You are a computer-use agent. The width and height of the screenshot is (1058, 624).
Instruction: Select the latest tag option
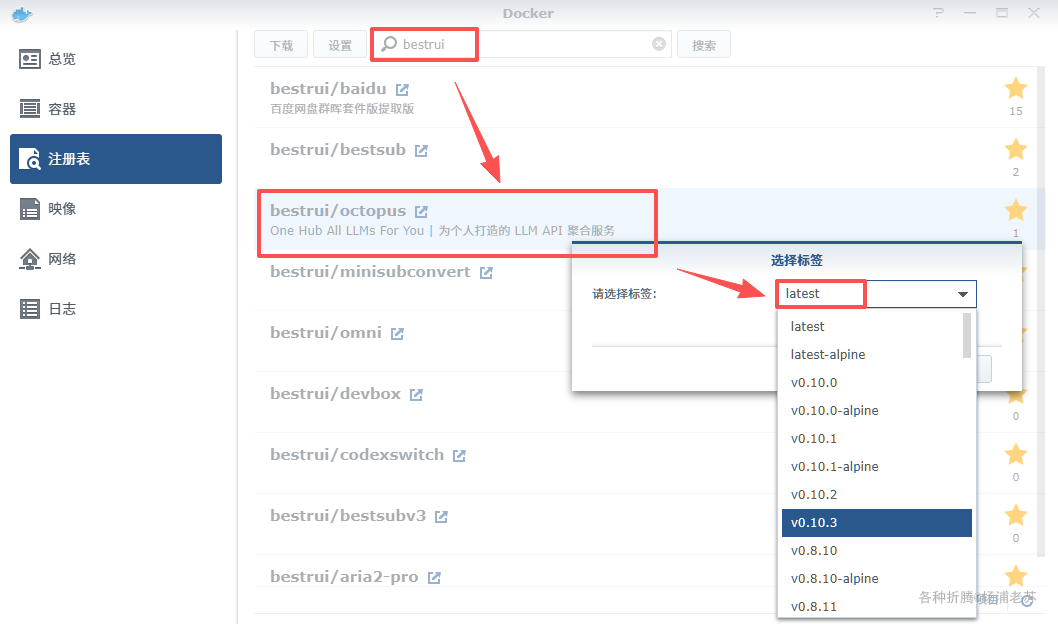click(876, 327)
